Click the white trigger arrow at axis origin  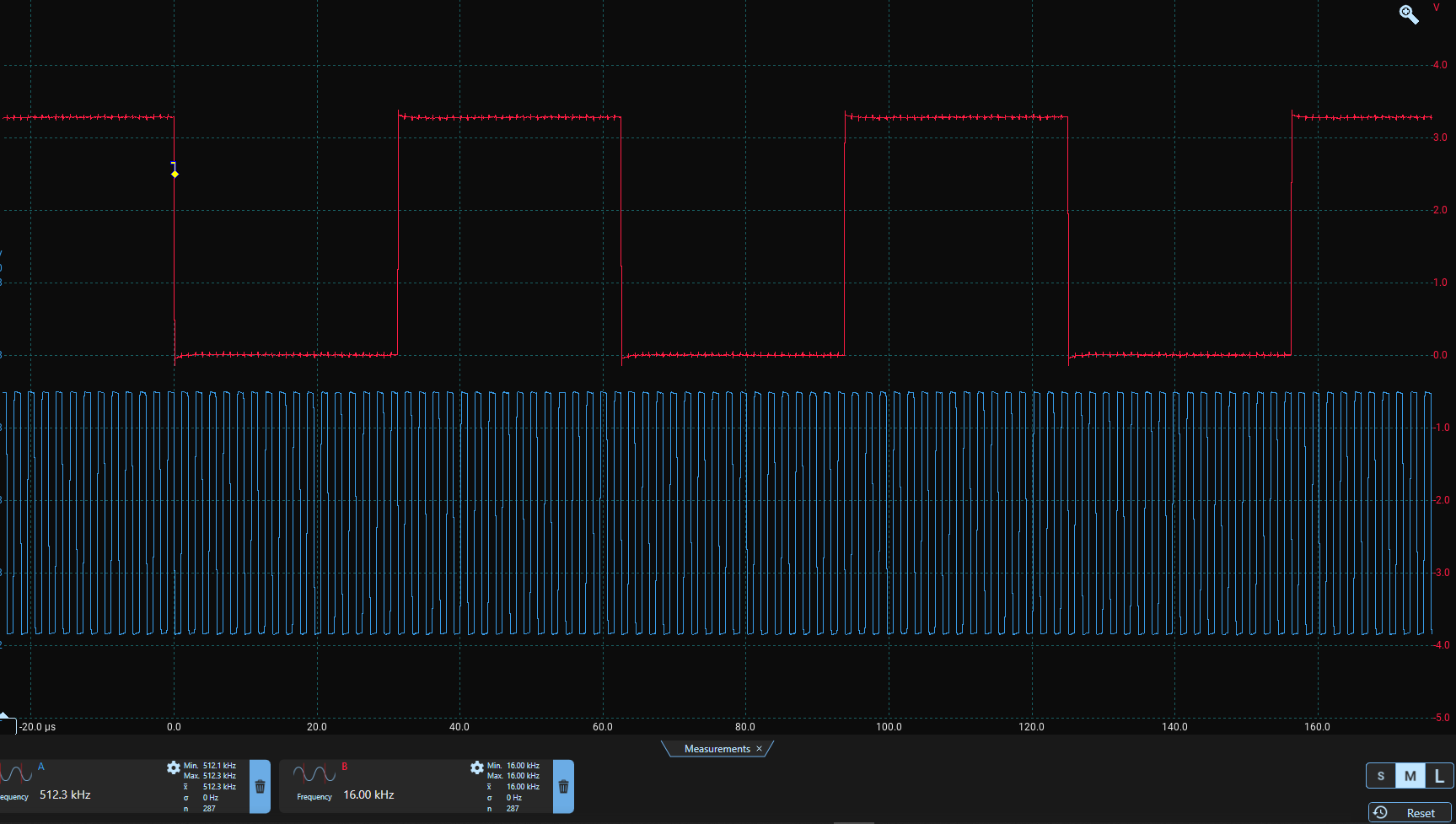[x=4, y=717]
